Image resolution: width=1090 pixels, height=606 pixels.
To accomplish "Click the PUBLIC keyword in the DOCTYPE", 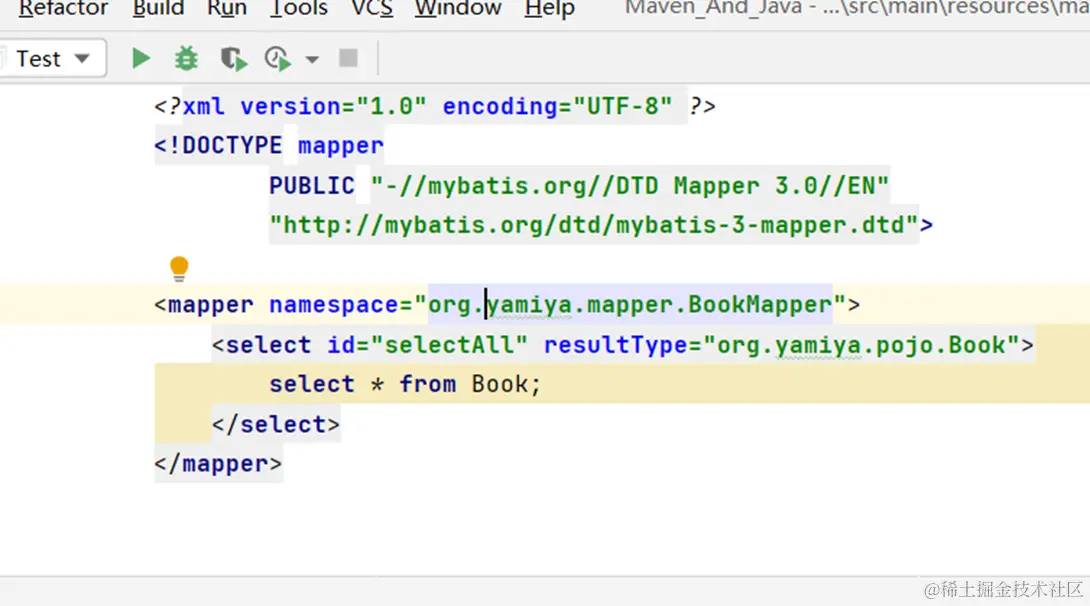I will pos(312,186).
